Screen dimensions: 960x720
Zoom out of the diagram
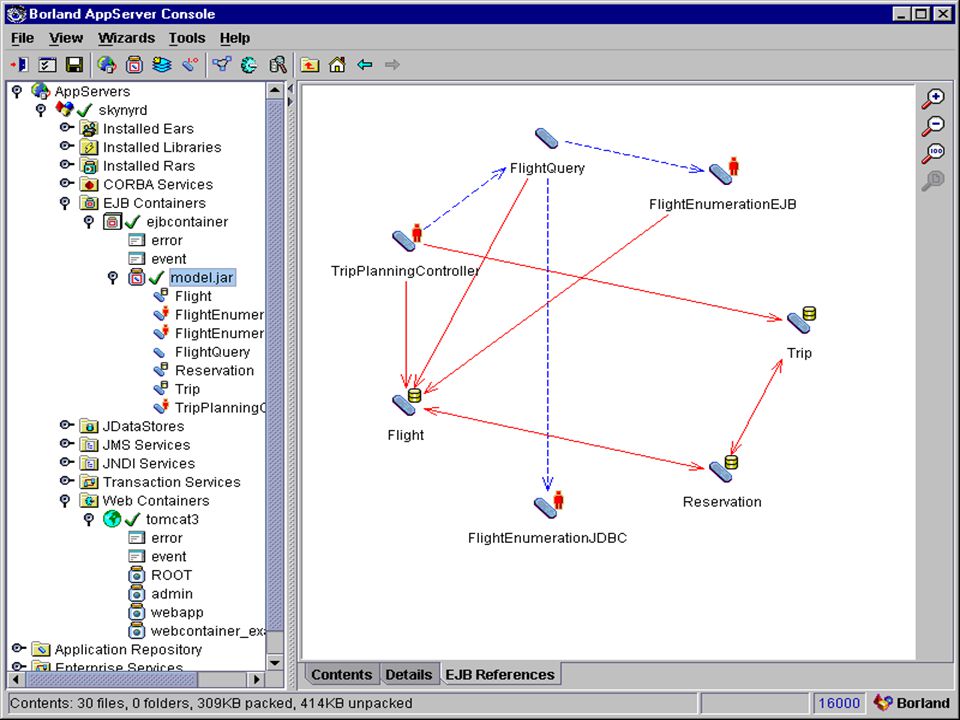tap(933, 126)
